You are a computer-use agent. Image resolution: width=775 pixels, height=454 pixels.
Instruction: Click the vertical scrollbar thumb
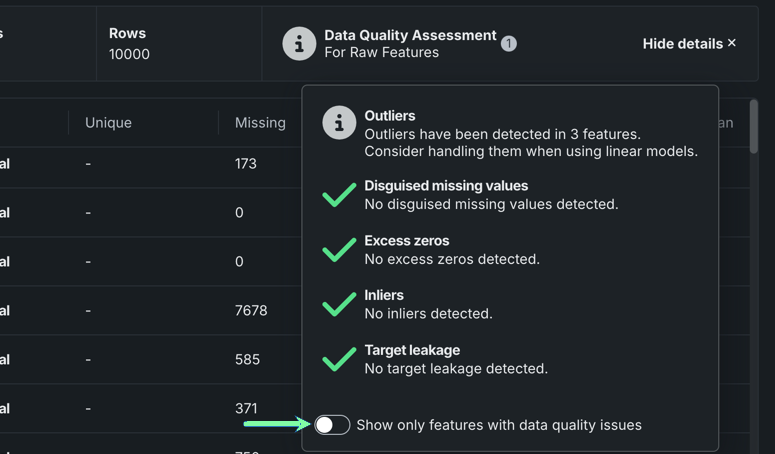tap(754, 126)
